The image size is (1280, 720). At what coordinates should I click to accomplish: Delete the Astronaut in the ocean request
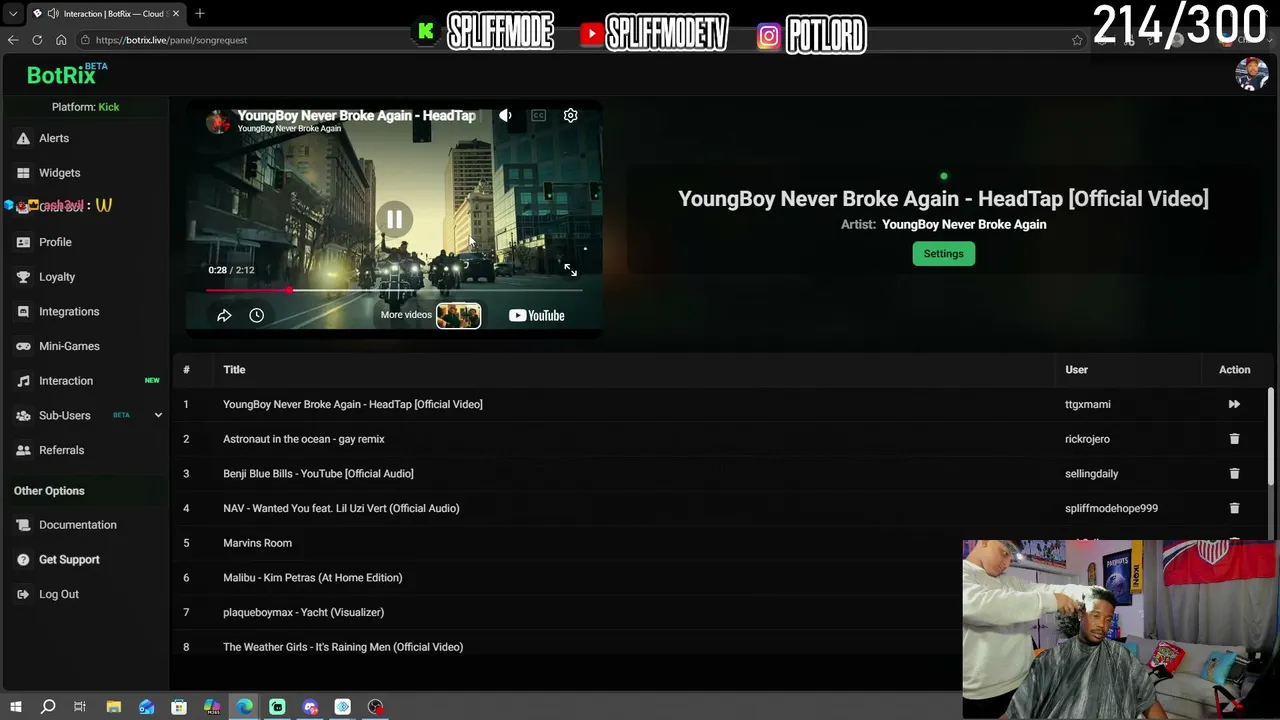[1234, 439]
